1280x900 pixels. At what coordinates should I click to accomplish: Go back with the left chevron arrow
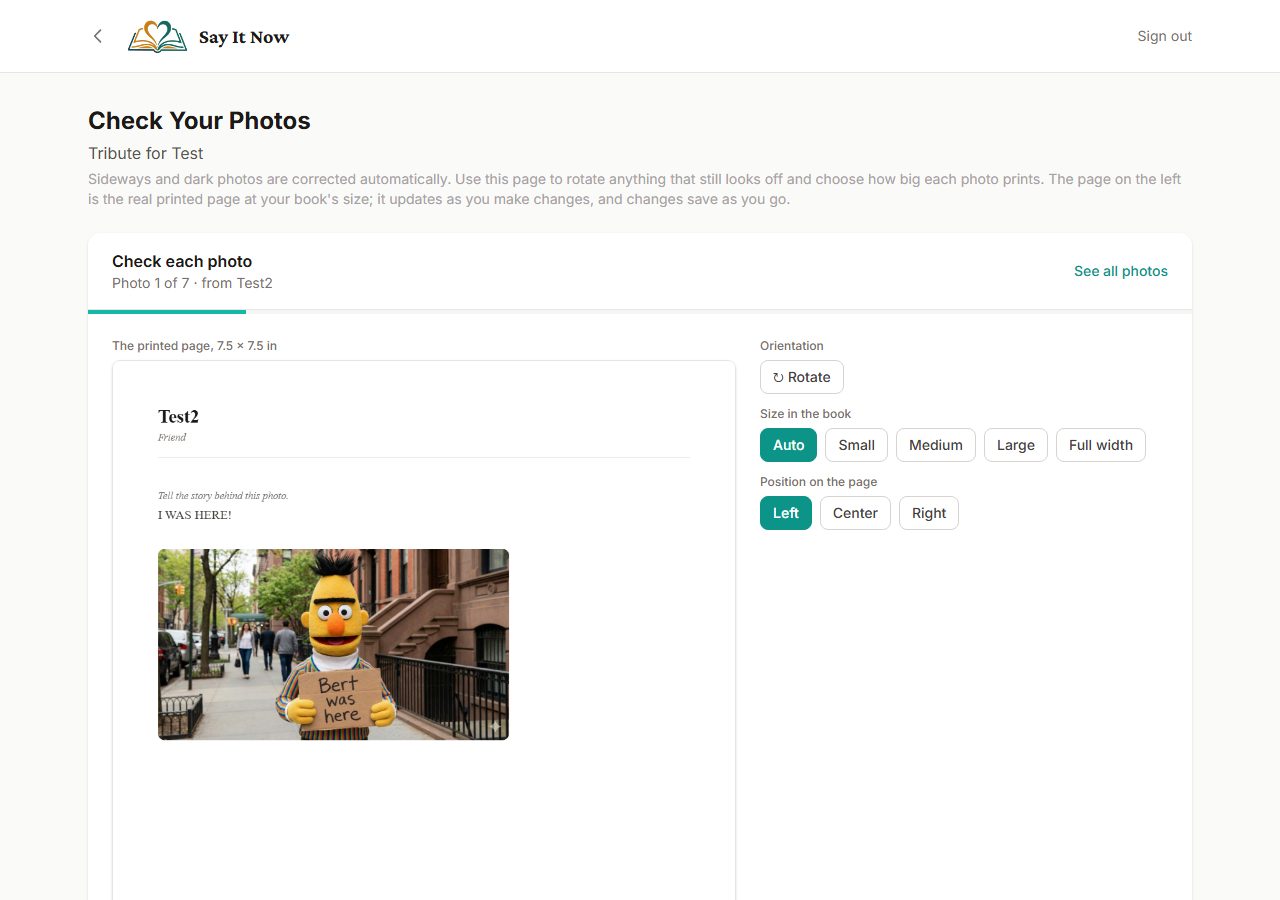(x=97, y=36)
